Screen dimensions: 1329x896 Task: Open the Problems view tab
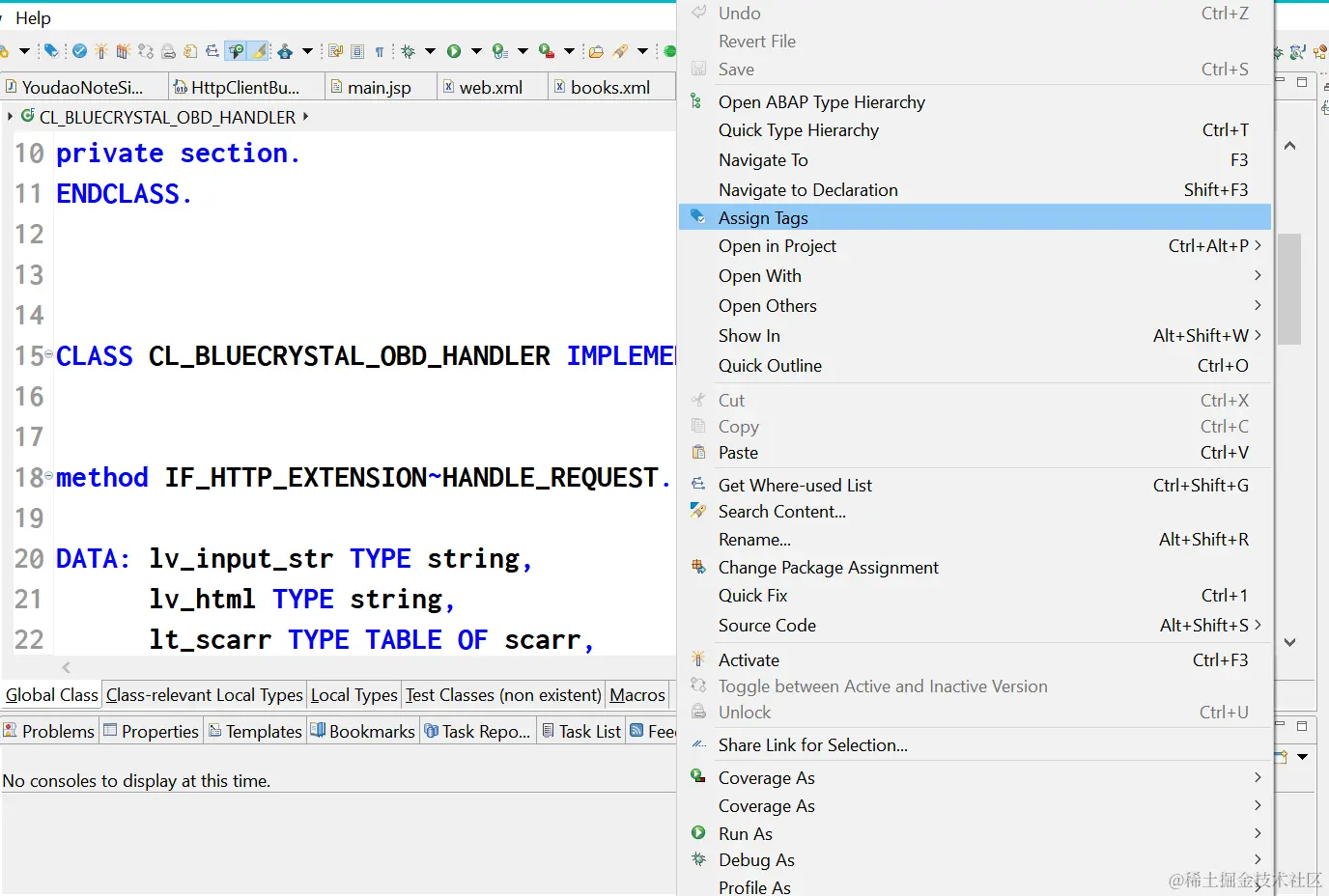coord(49,731)
